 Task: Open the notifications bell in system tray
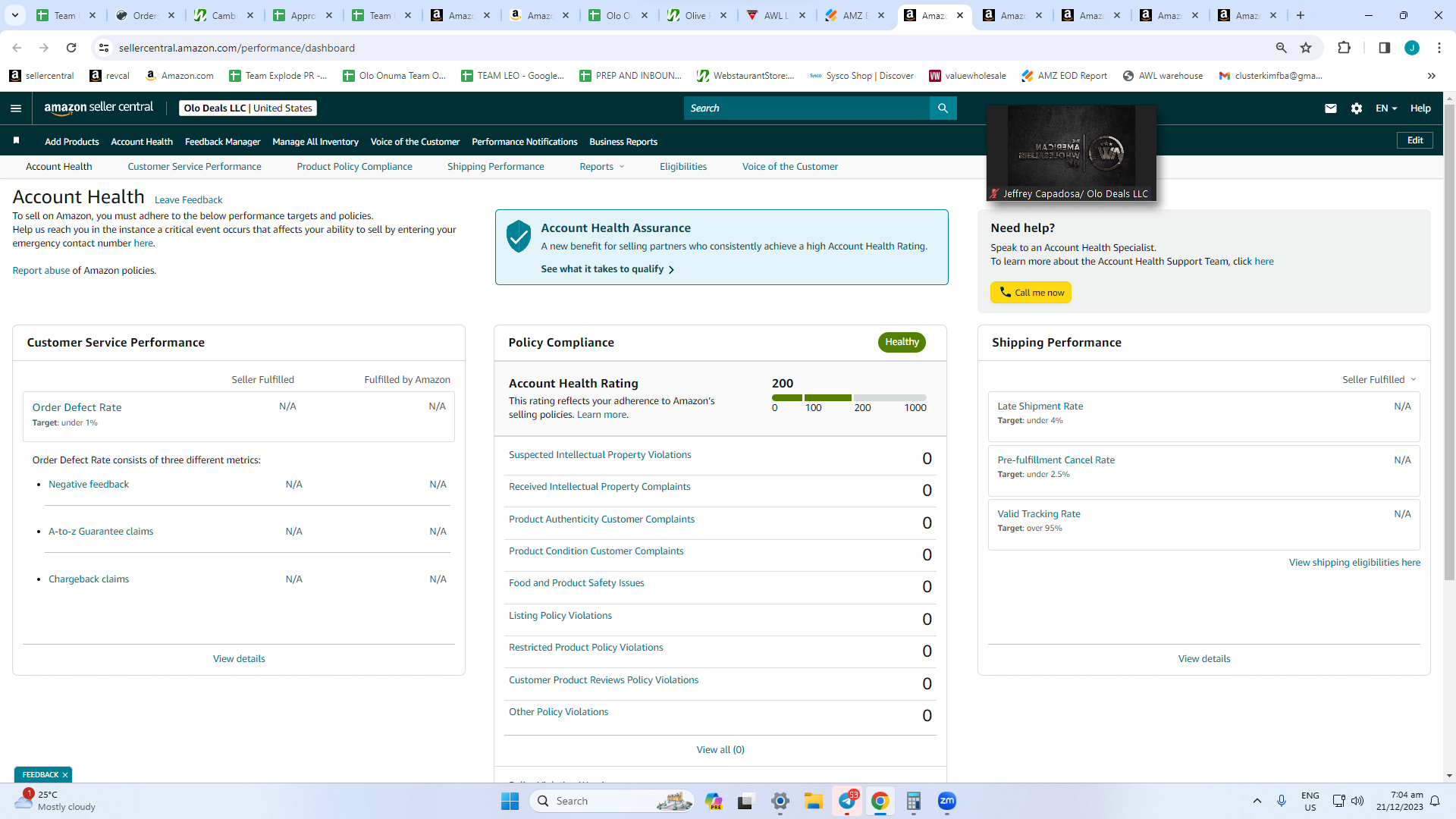pyautogui.click(x=1435, y=801)
